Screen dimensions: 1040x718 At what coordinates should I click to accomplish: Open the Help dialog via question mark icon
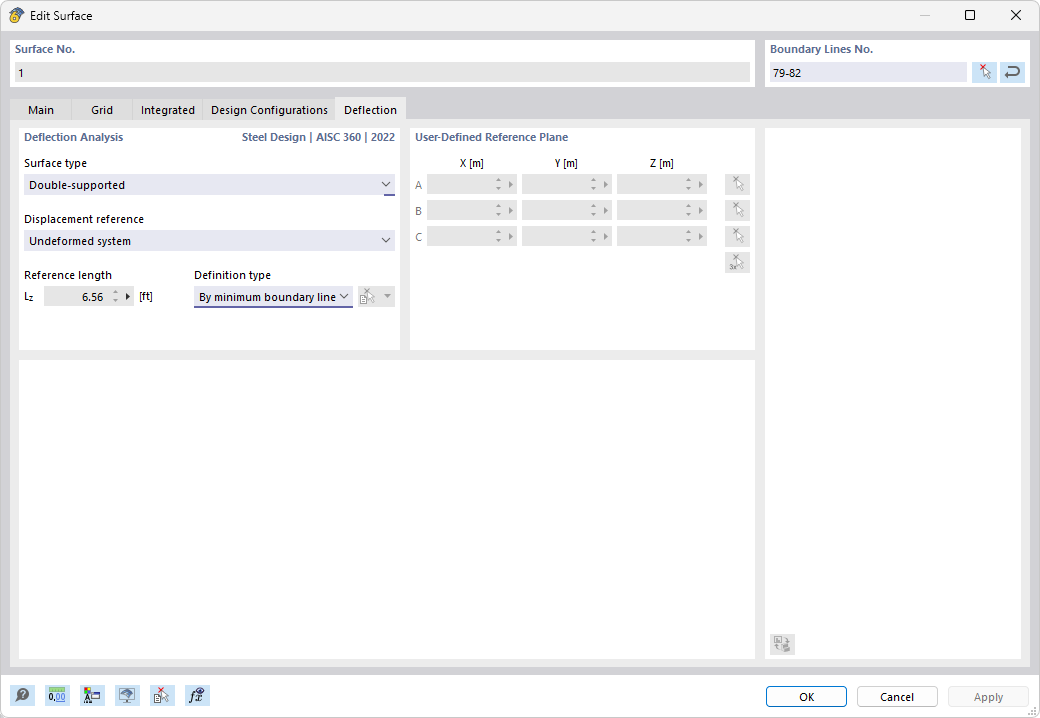22,695
